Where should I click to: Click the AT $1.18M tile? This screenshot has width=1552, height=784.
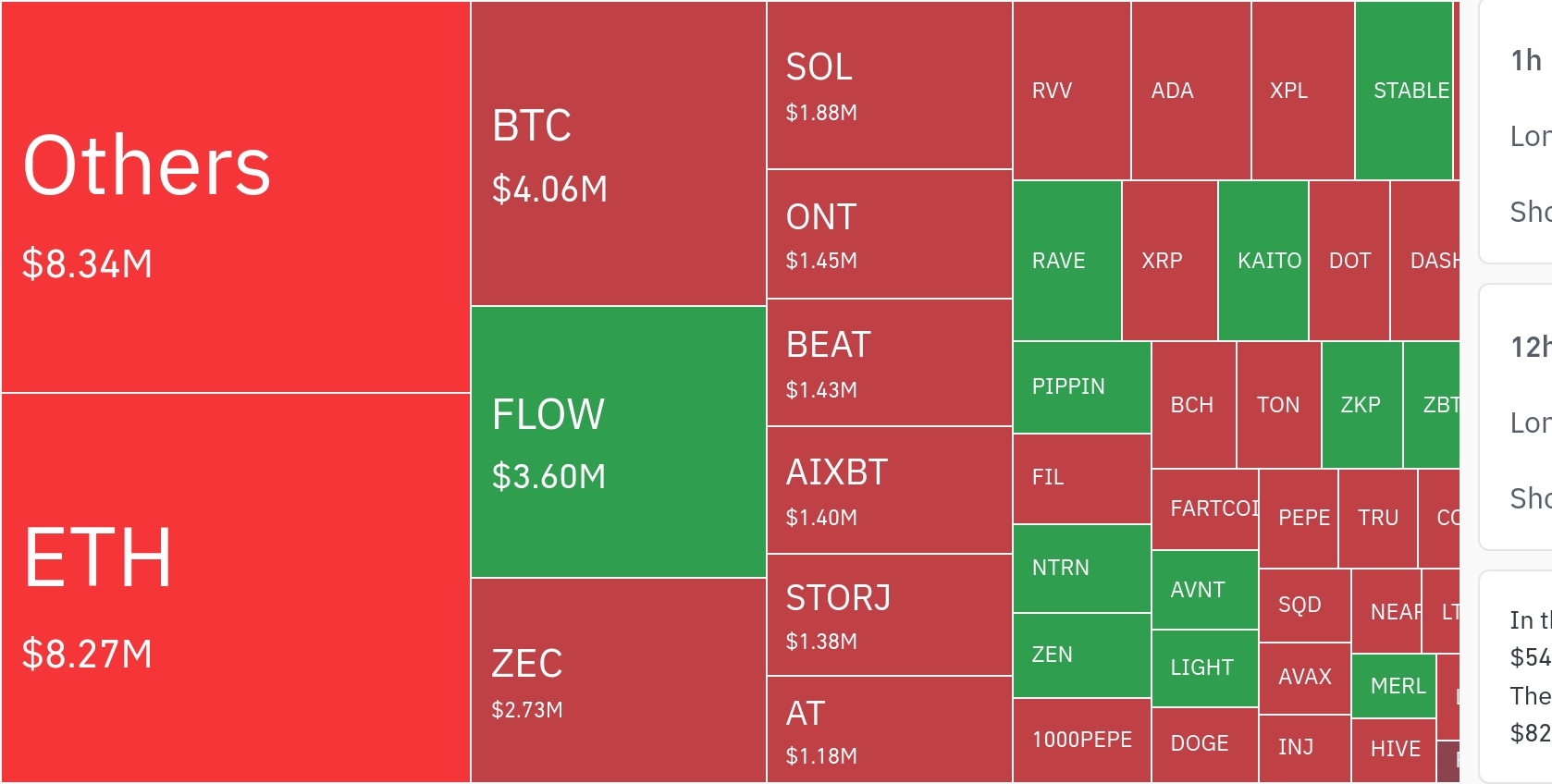pyautogui.click(x=889, y=730)
